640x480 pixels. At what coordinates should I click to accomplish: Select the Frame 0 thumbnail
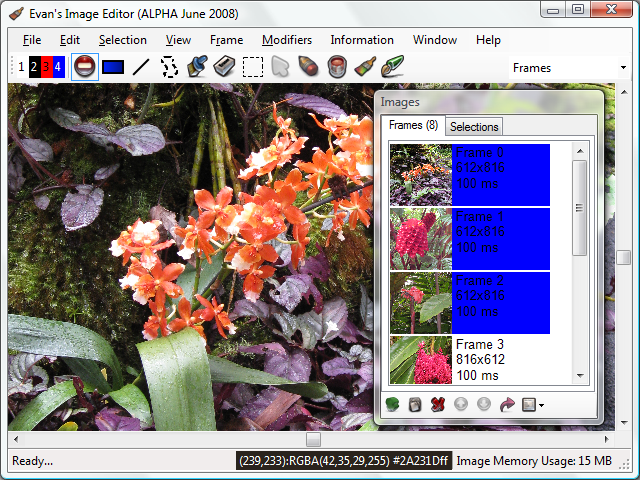pos(421,175)
